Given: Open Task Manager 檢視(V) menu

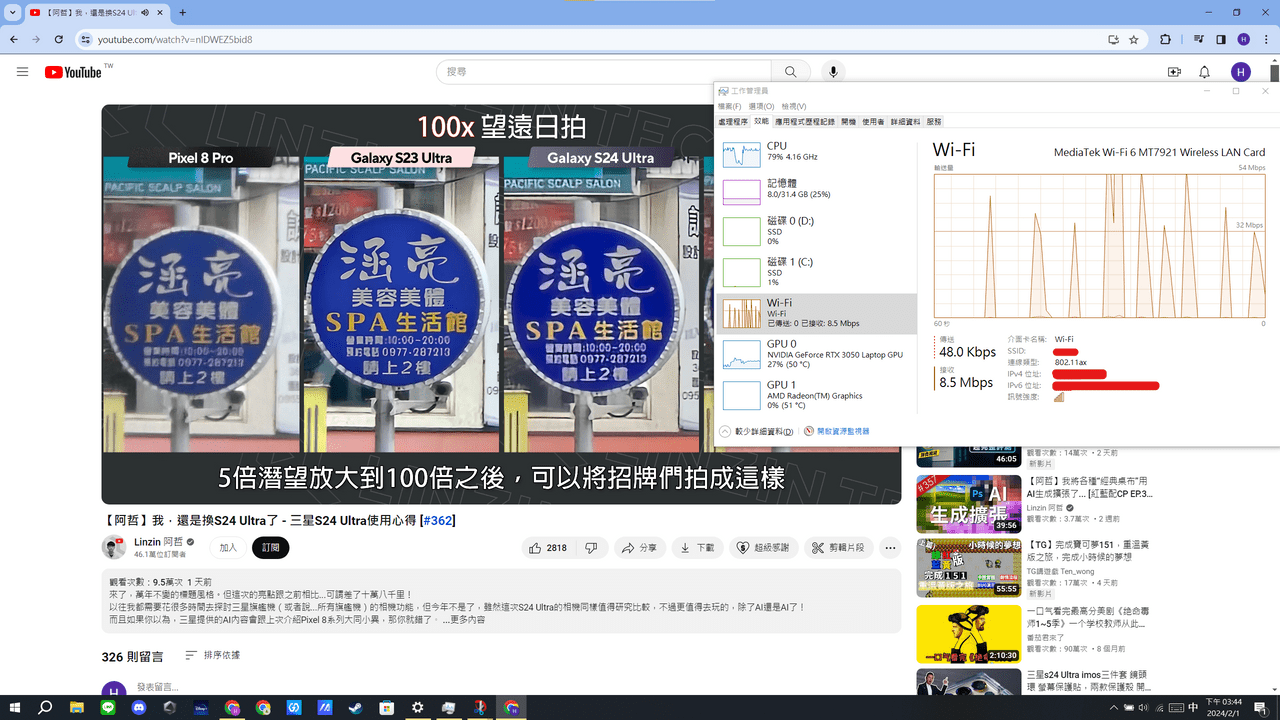Looking at the screenshot, I should coord(794,106).
